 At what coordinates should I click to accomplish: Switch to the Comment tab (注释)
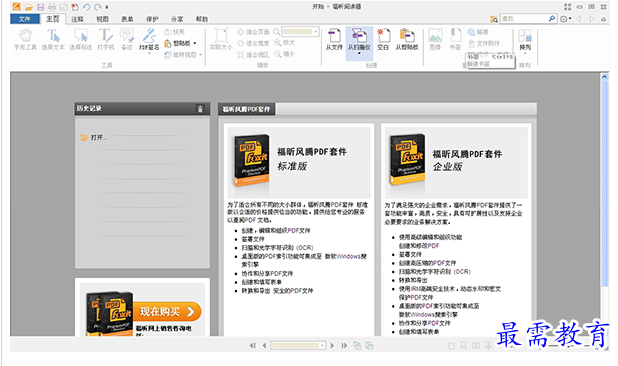(x=78, y=19)
